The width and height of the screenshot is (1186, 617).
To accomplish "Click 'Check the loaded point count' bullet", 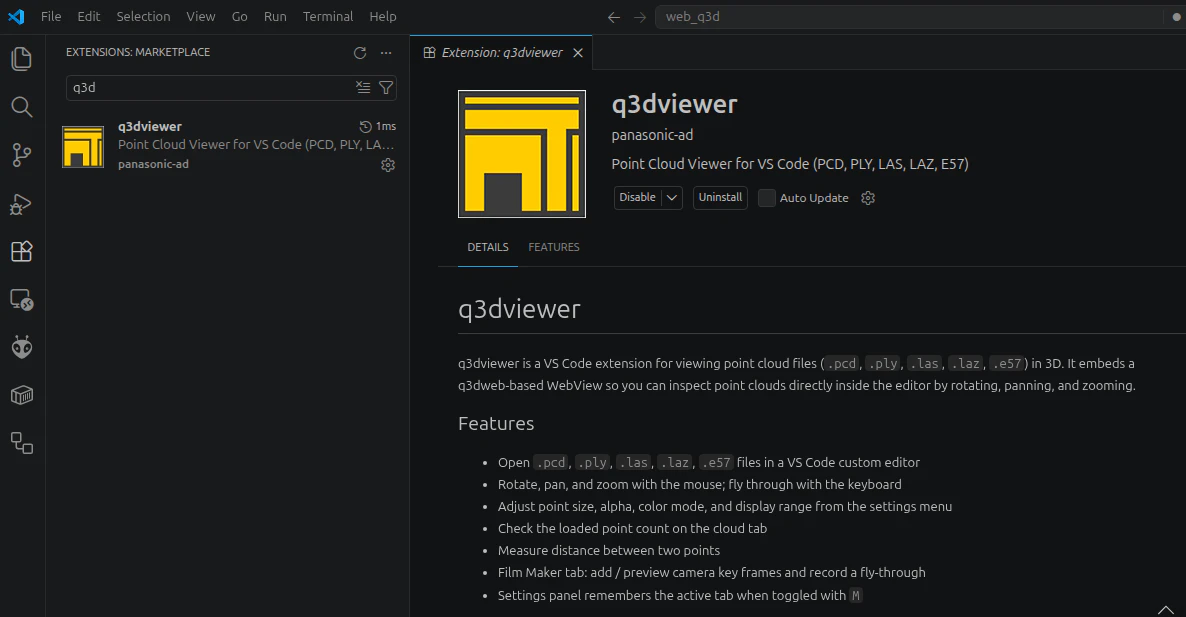I will click(632, 529).
